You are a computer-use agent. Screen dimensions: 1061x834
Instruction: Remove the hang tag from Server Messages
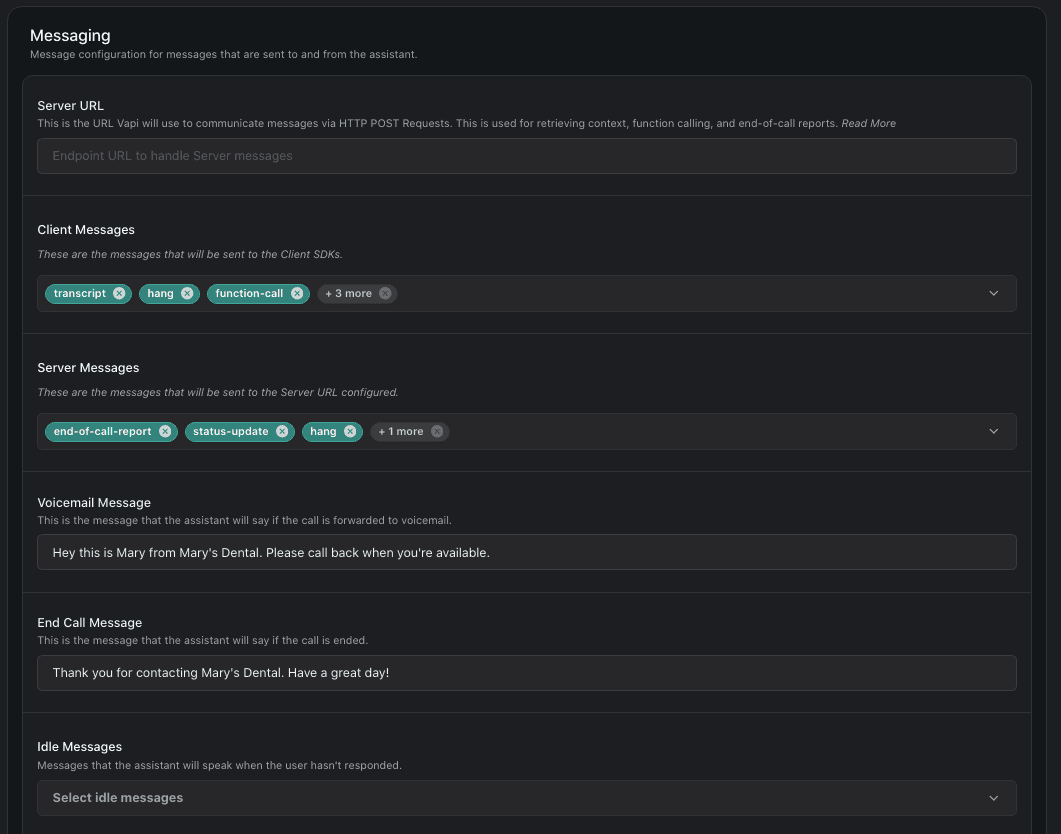[x=350, y=432]
